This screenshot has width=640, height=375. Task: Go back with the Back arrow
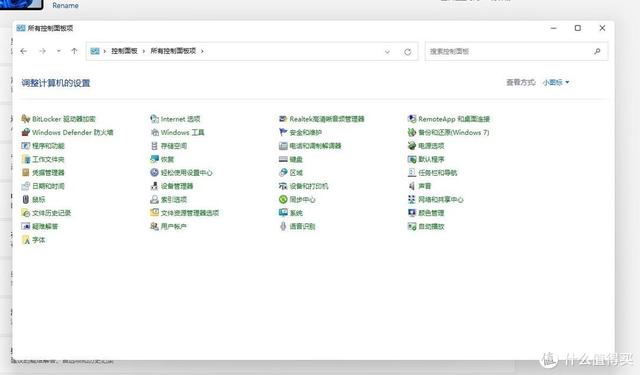24,51
